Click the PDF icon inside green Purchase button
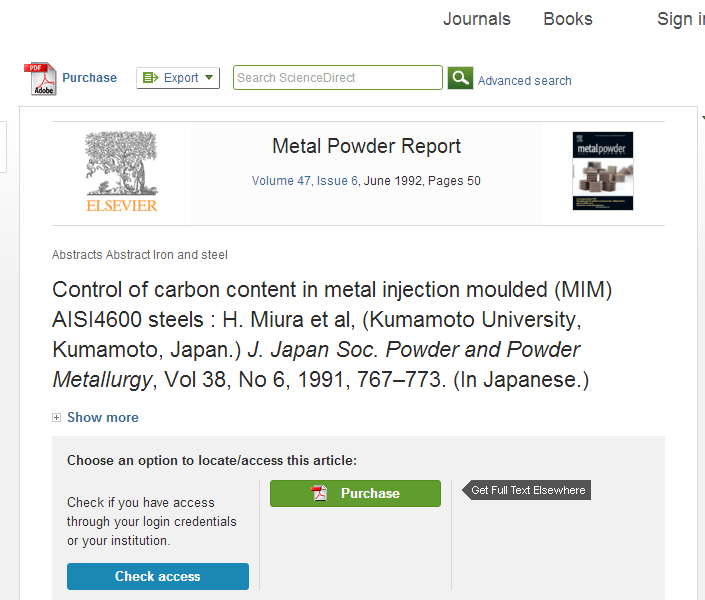705x600 pixels. click(x=320, y=493)
